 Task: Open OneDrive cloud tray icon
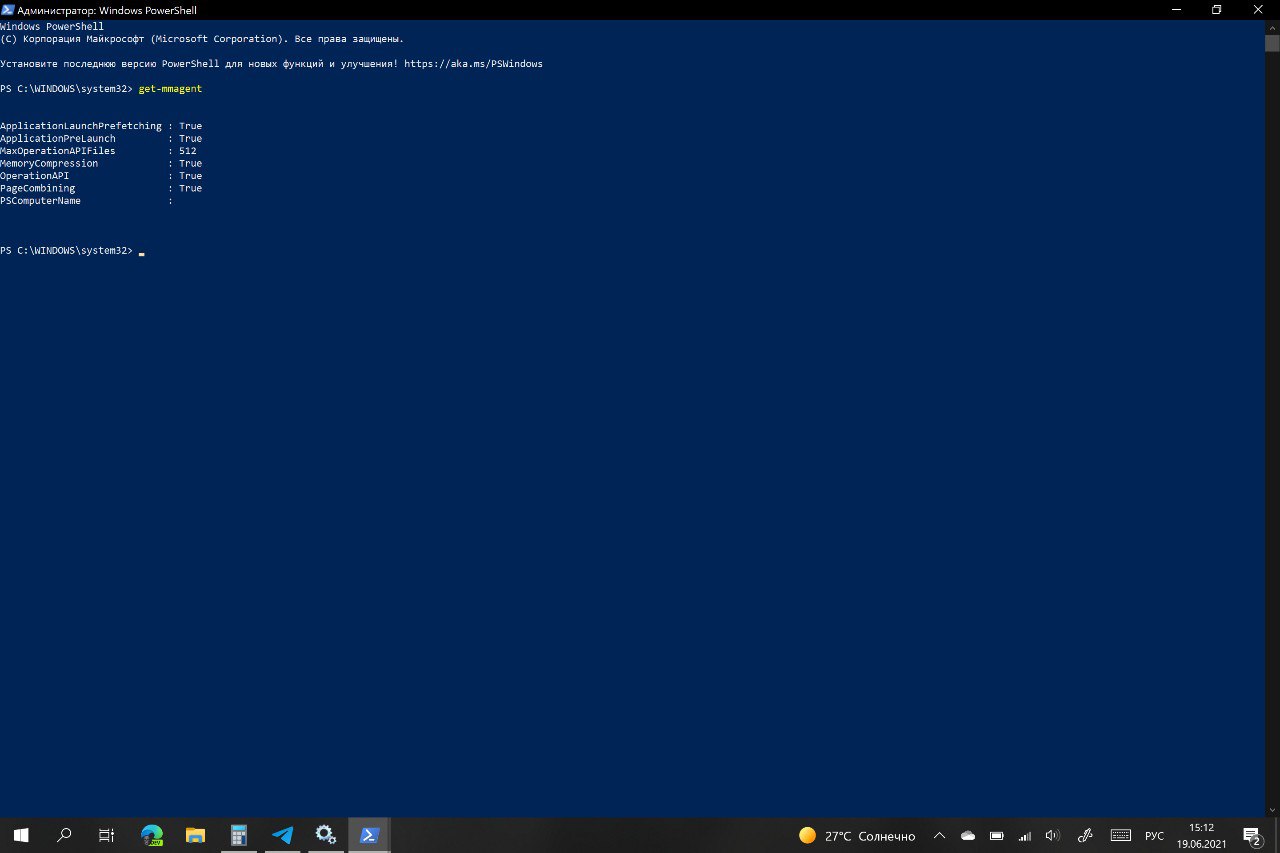(967, 836)
